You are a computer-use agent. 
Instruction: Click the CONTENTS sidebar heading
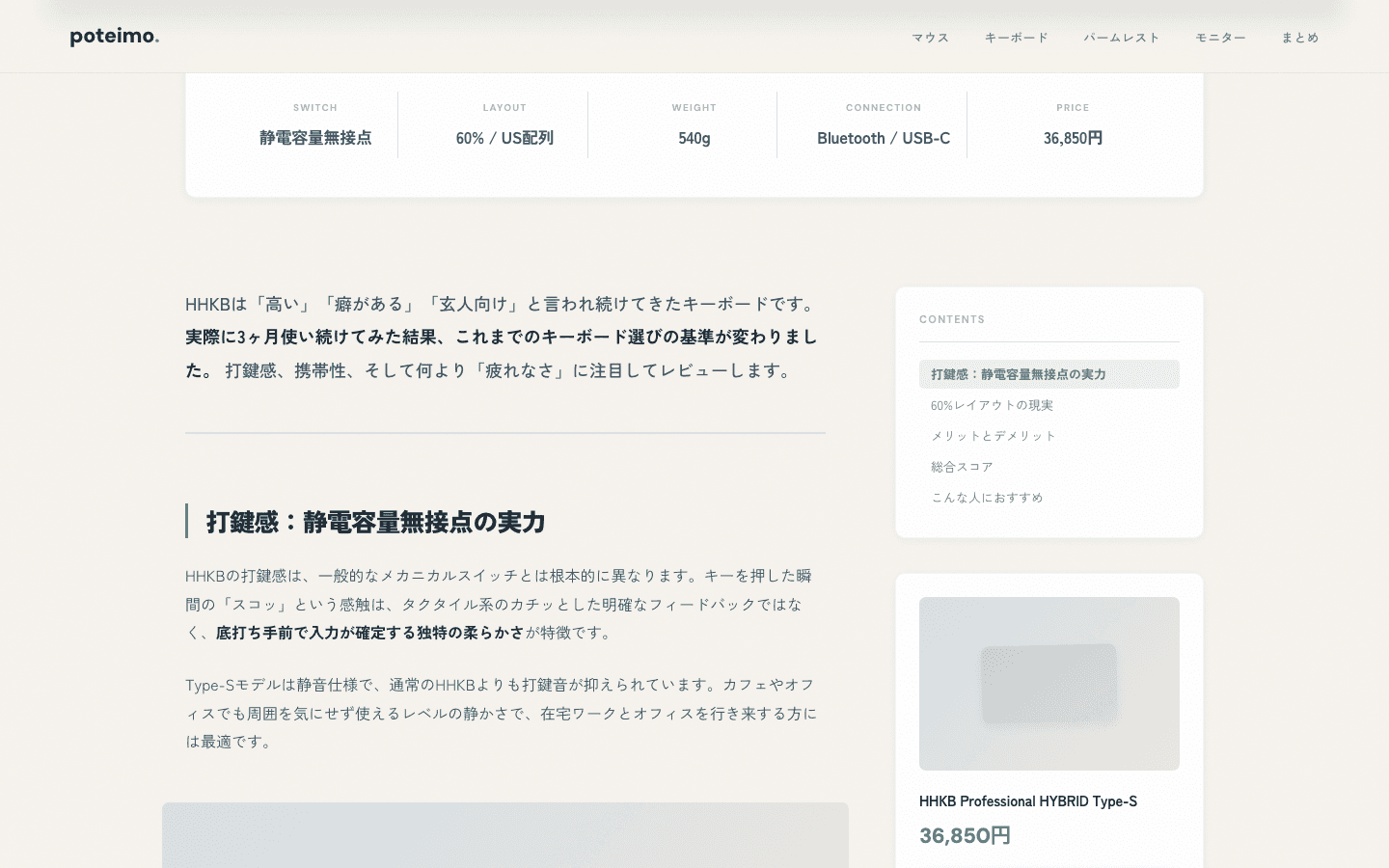point(952,319)
